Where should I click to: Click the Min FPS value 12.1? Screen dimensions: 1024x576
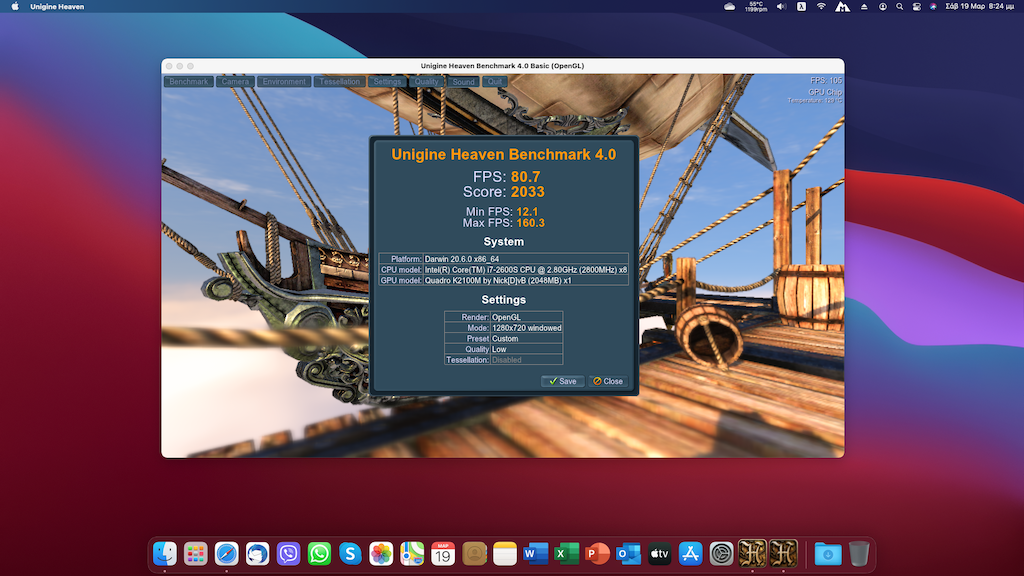click(527, 212)
